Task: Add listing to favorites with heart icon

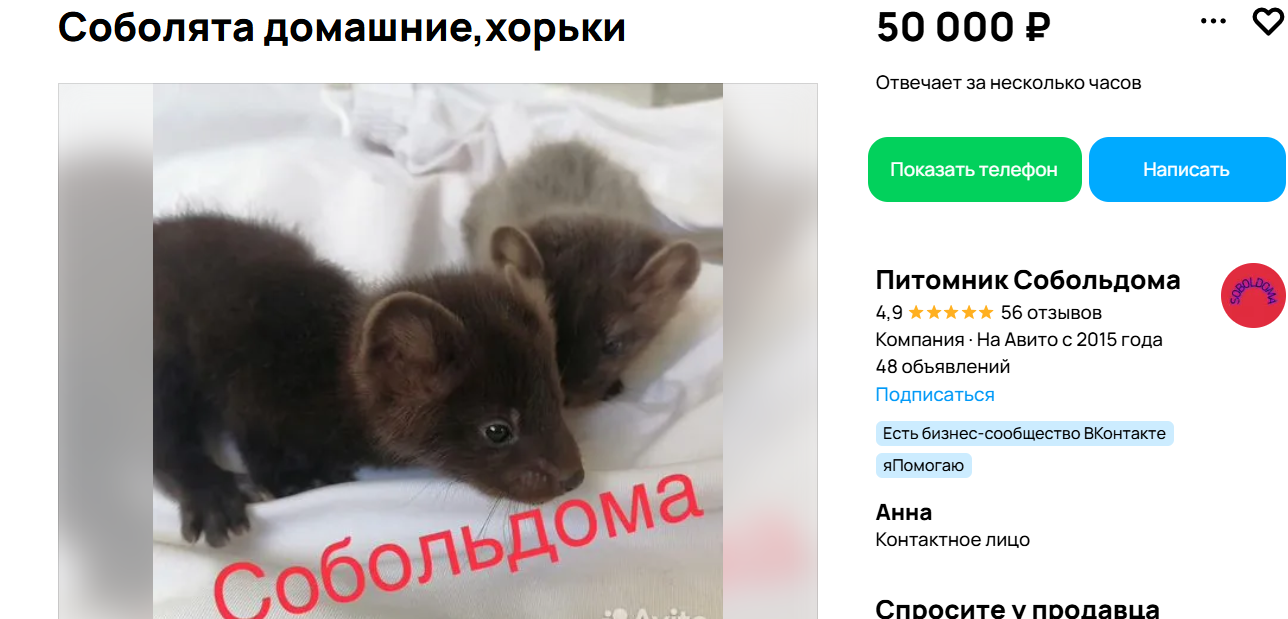Action: tap(1268, 21)
